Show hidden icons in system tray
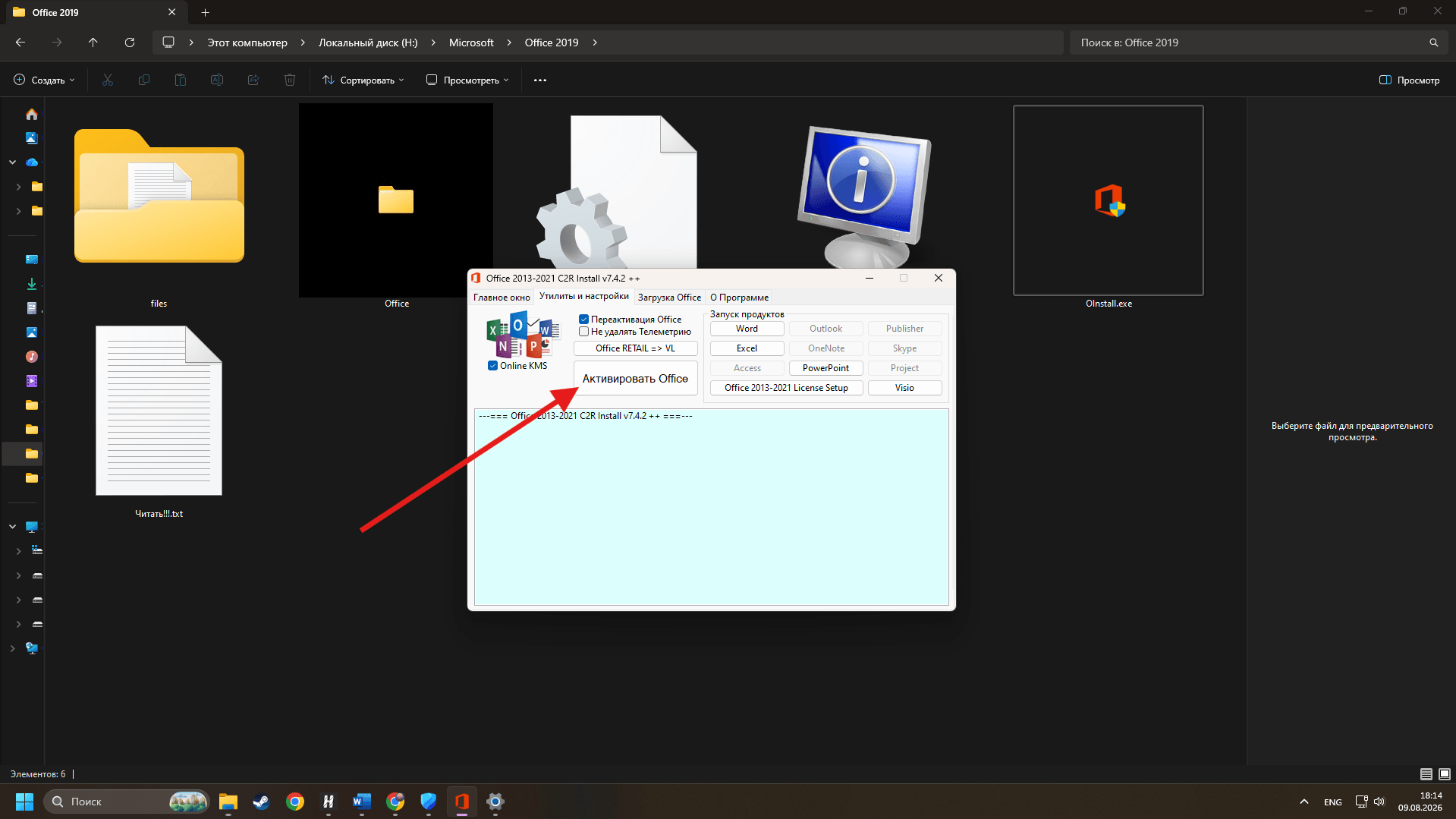The height and width of the screenshot is (819, 1456). coord(1304,802)
